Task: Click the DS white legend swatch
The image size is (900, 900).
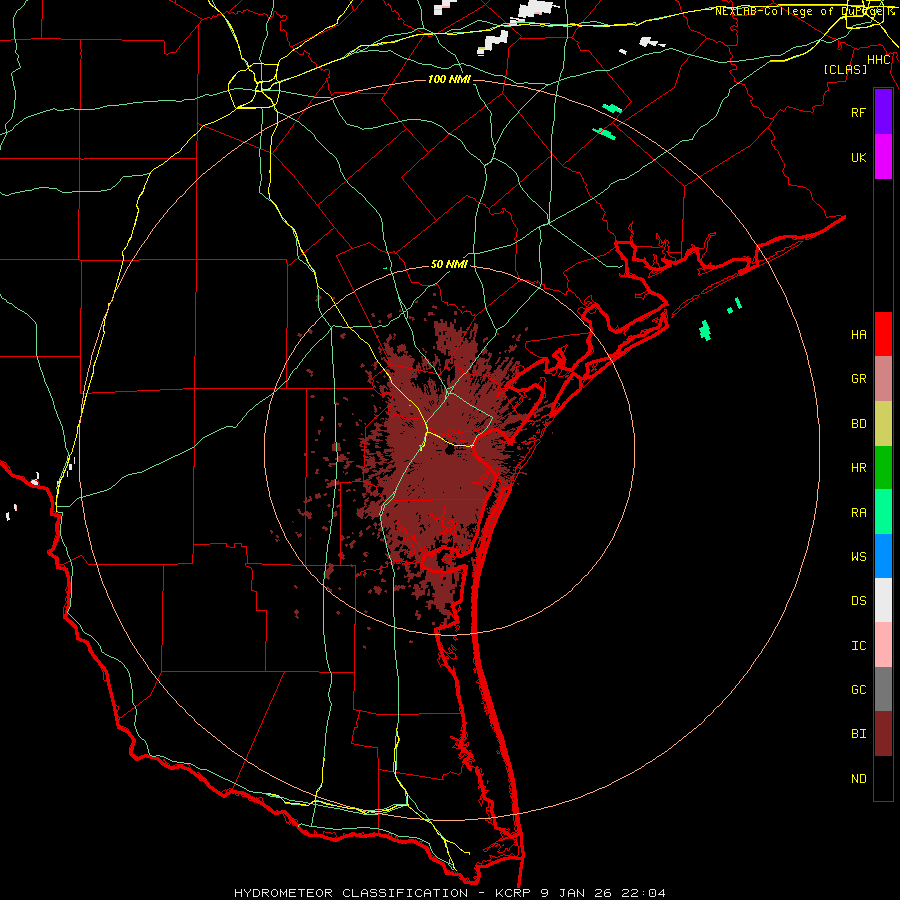Action: pos(883,600)
